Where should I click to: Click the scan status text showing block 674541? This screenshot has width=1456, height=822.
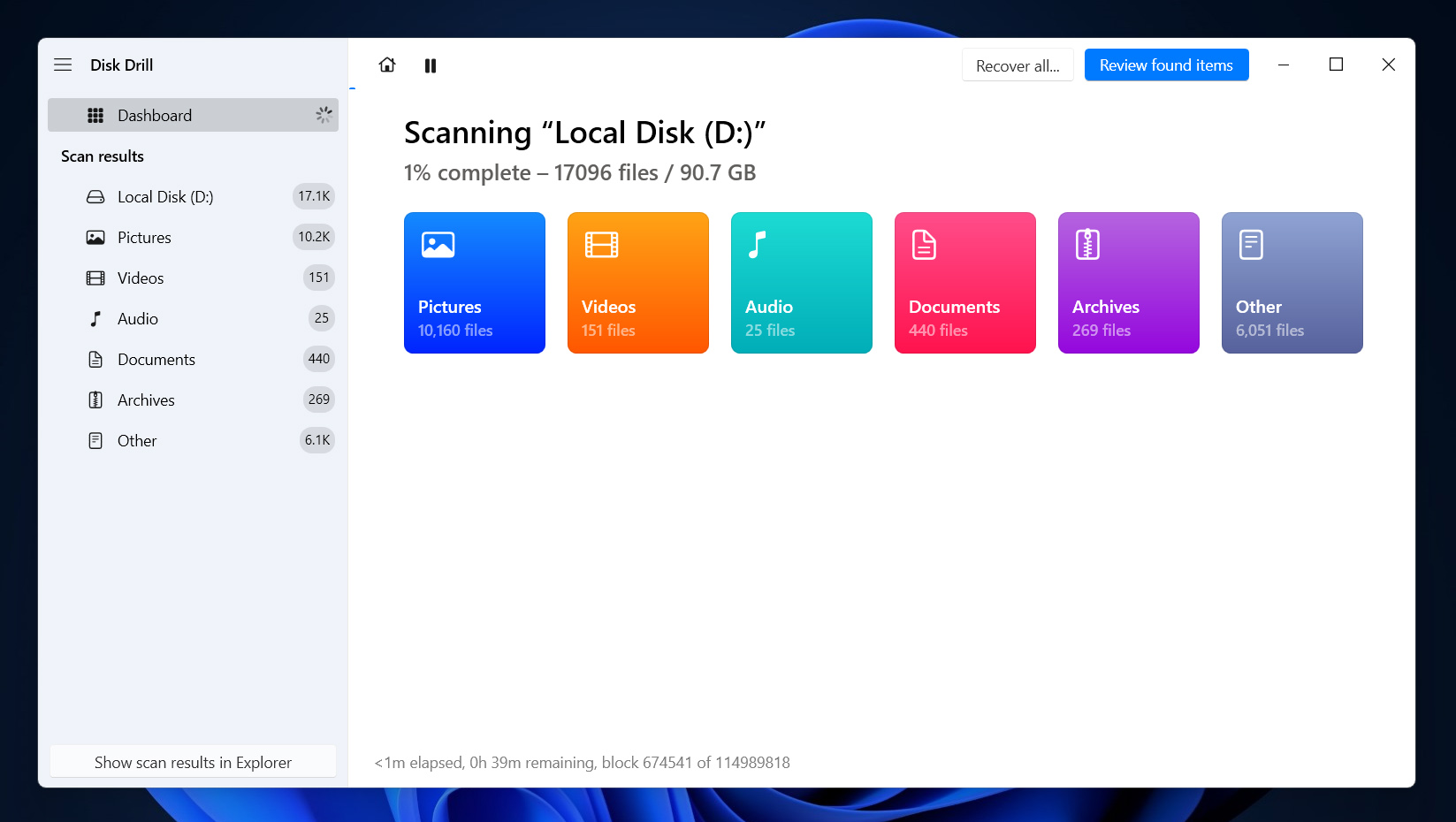(x=583, y=762)
